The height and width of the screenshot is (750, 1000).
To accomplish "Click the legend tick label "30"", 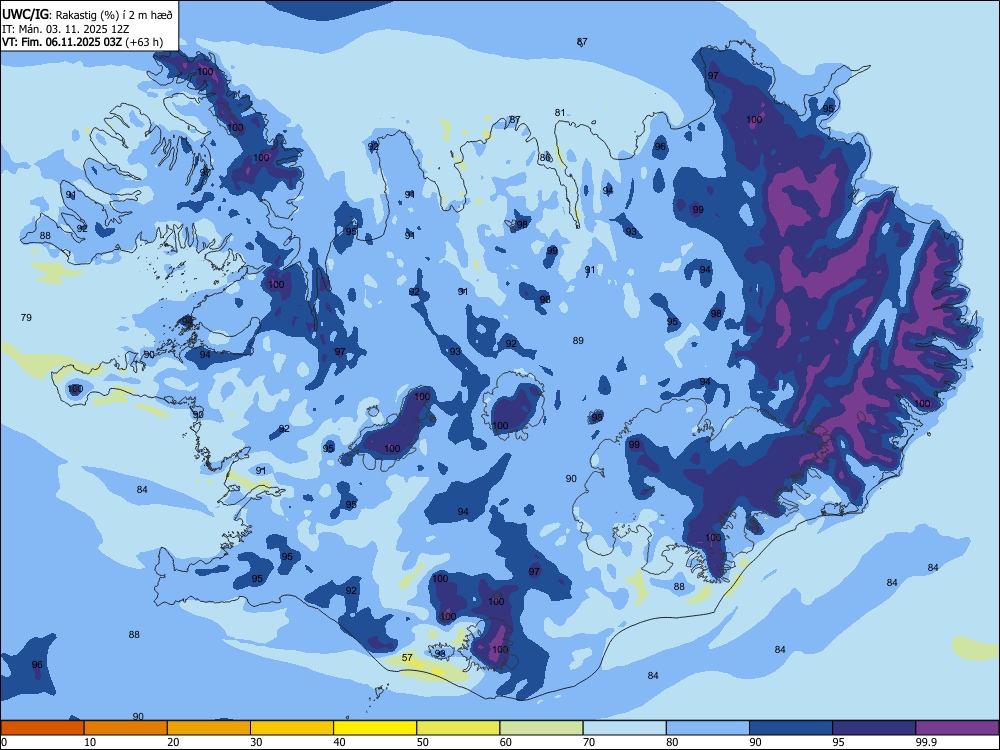I will point(256,742).
